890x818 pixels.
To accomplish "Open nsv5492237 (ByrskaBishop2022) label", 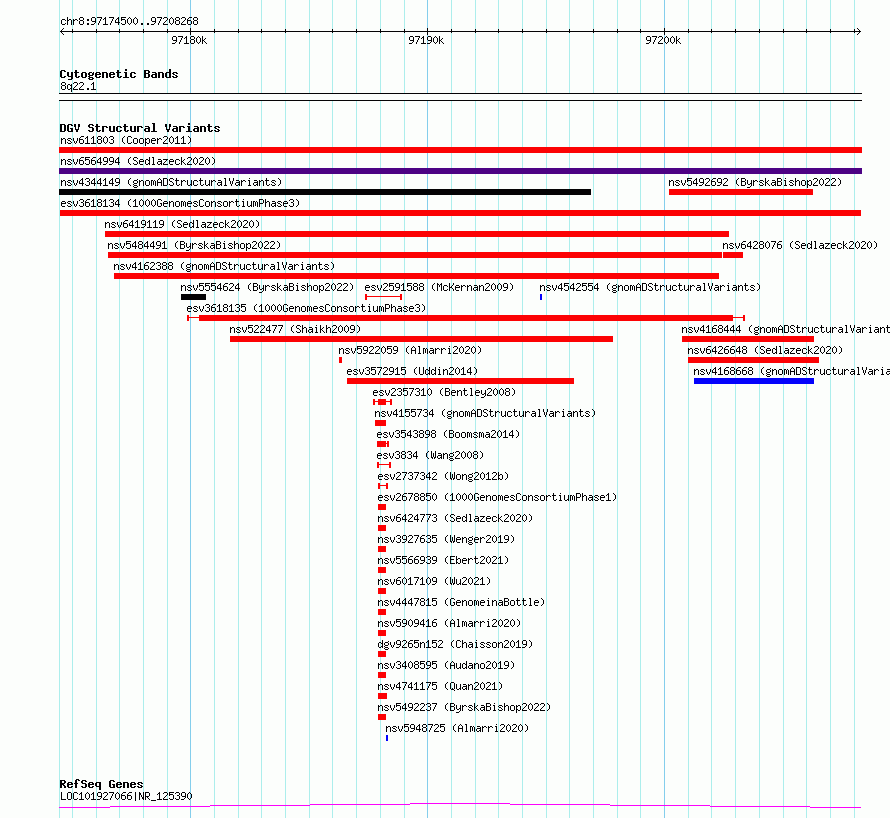I will 464,707.
